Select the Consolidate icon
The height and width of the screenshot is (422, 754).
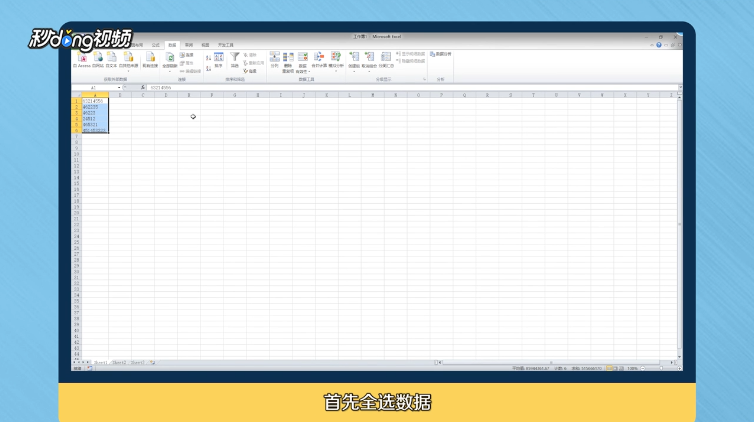(x=319, y=60)
